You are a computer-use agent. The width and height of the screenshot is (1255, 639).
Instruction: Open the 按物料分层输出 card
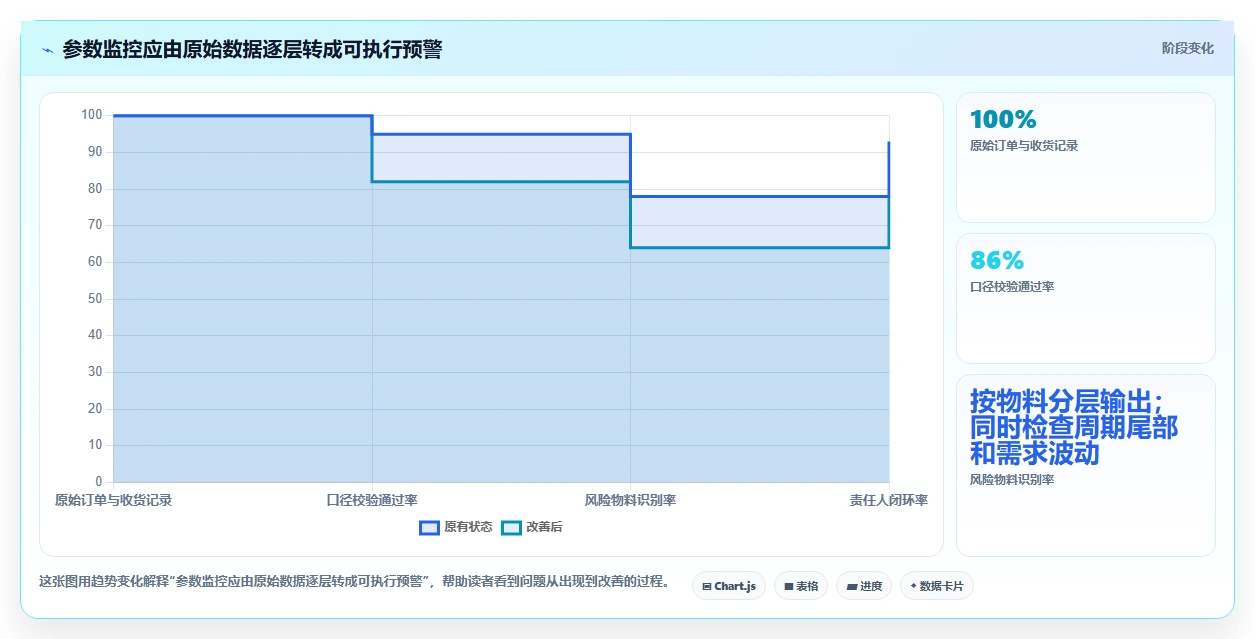(x=1086, y=465)
